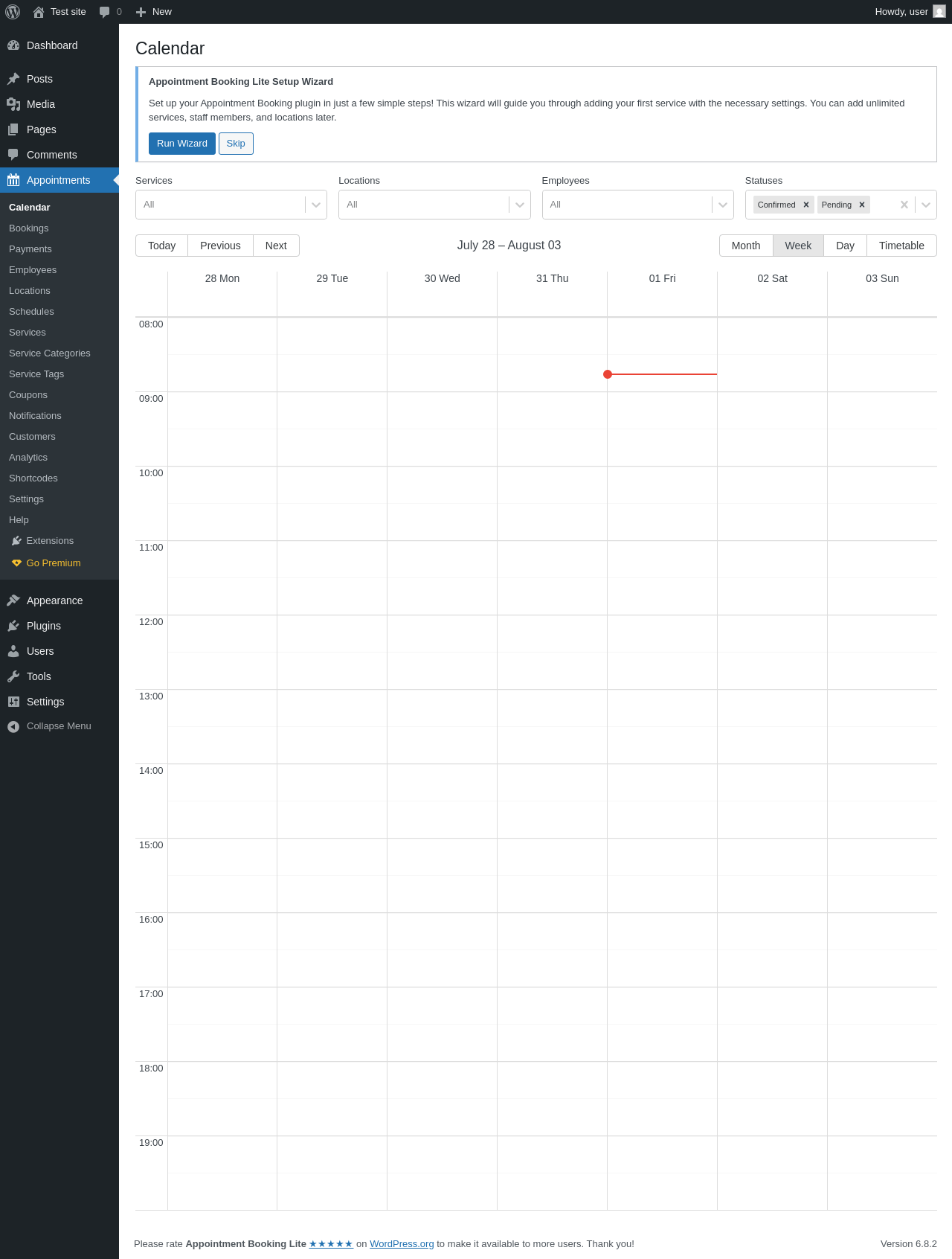Go to Previous week

point(220,246)
